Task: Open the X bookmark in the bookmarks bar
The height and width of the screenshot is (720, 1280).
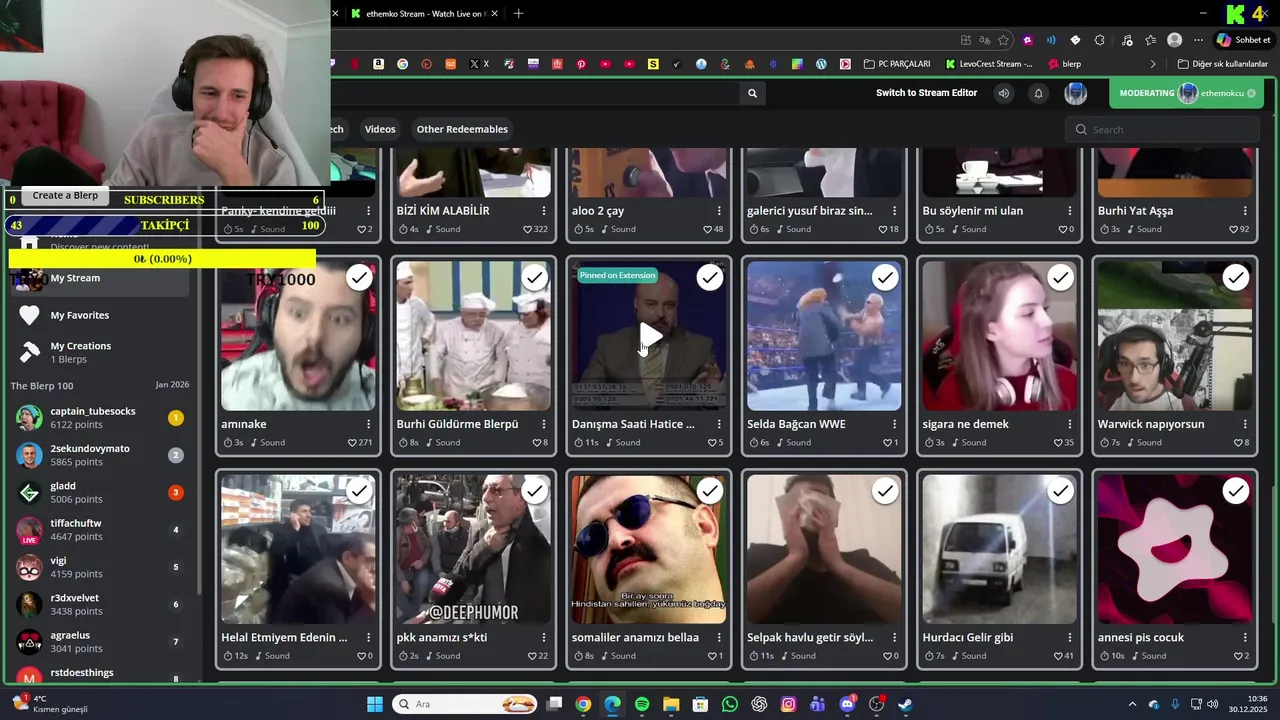Action: click(480, 64)
